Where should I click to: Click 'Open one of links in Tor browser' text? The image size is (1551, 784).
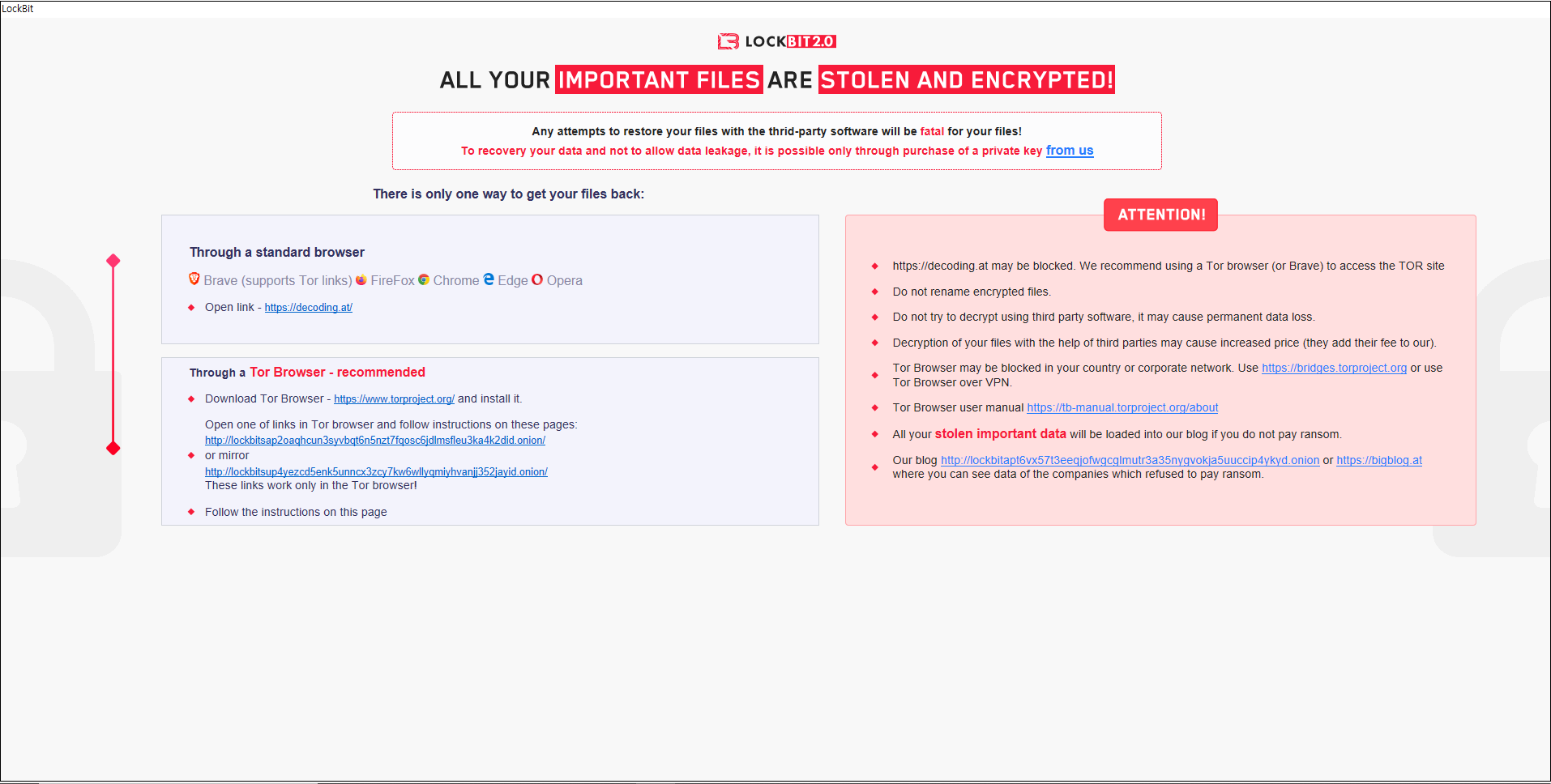[x=391, y=424]
